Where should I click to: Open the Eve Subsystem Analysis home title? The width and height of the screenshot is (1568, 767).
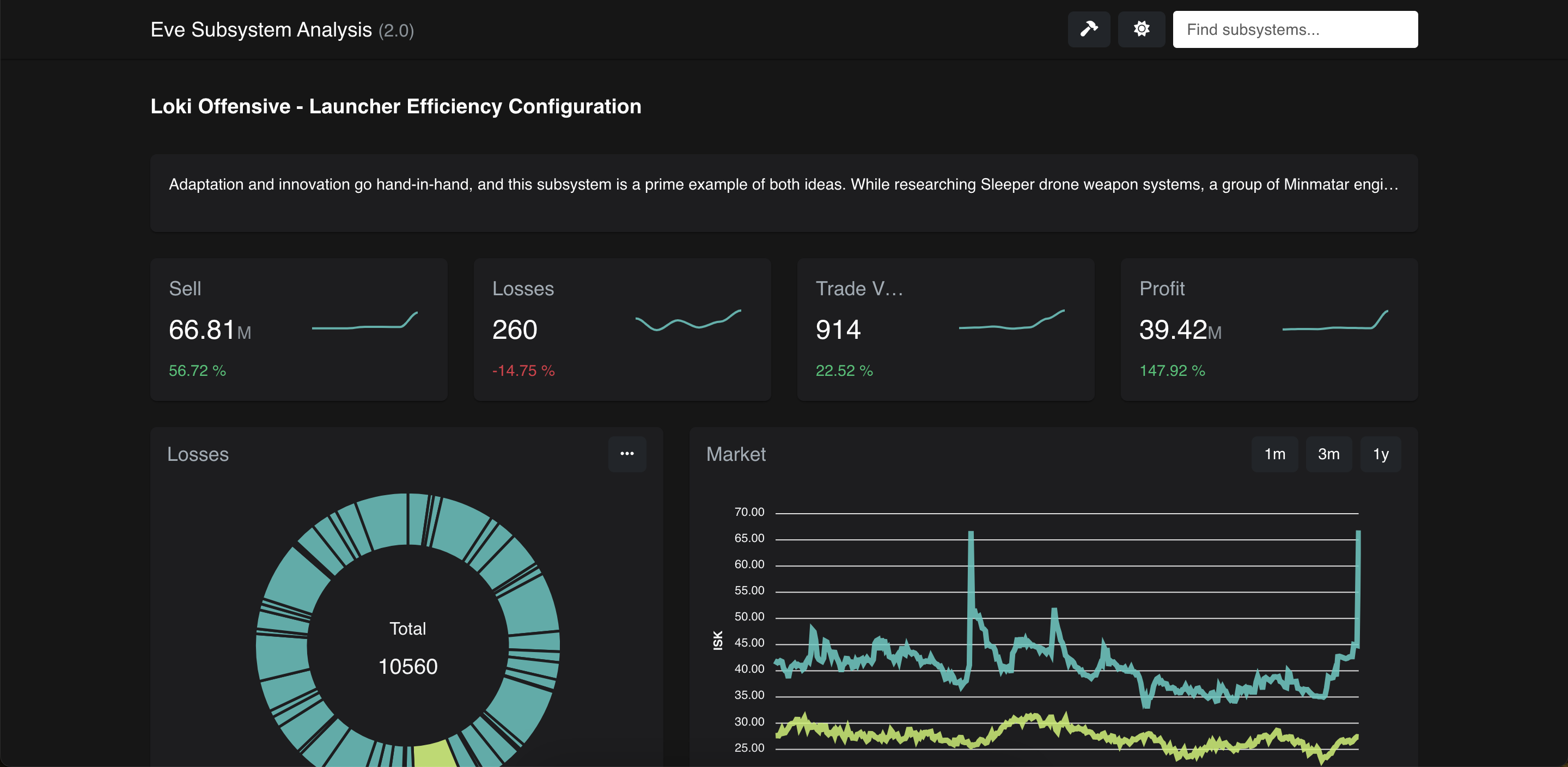pos(260,30)
